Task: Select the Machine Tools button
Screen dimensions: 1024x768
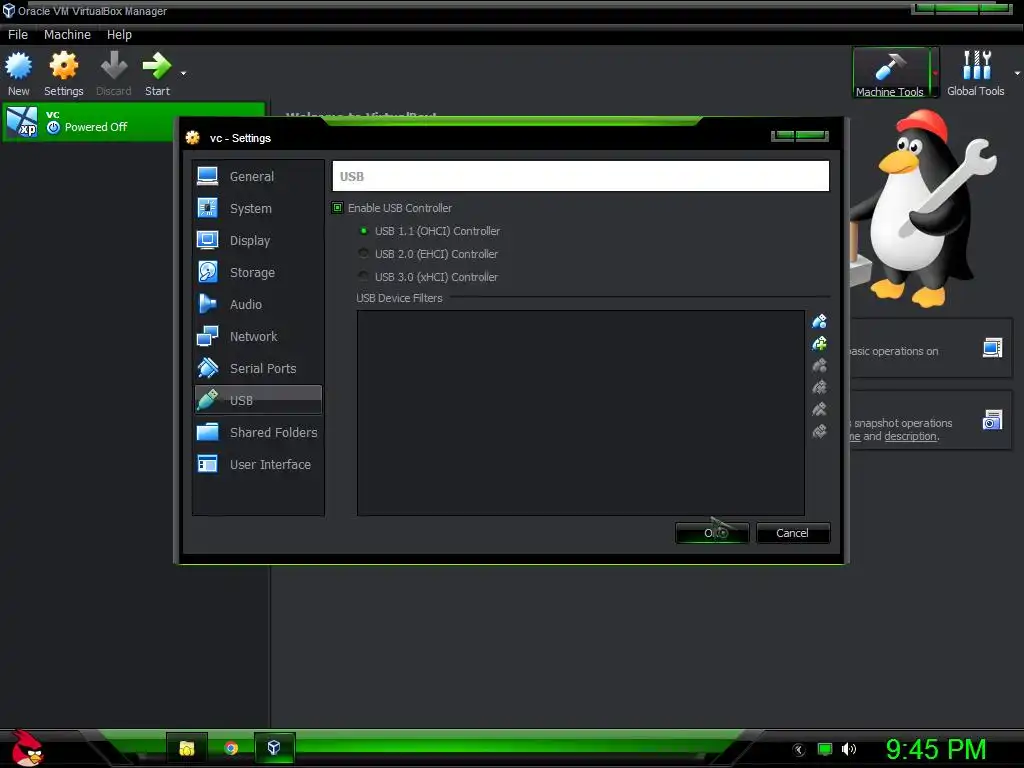Action: (x=890, y=72)
